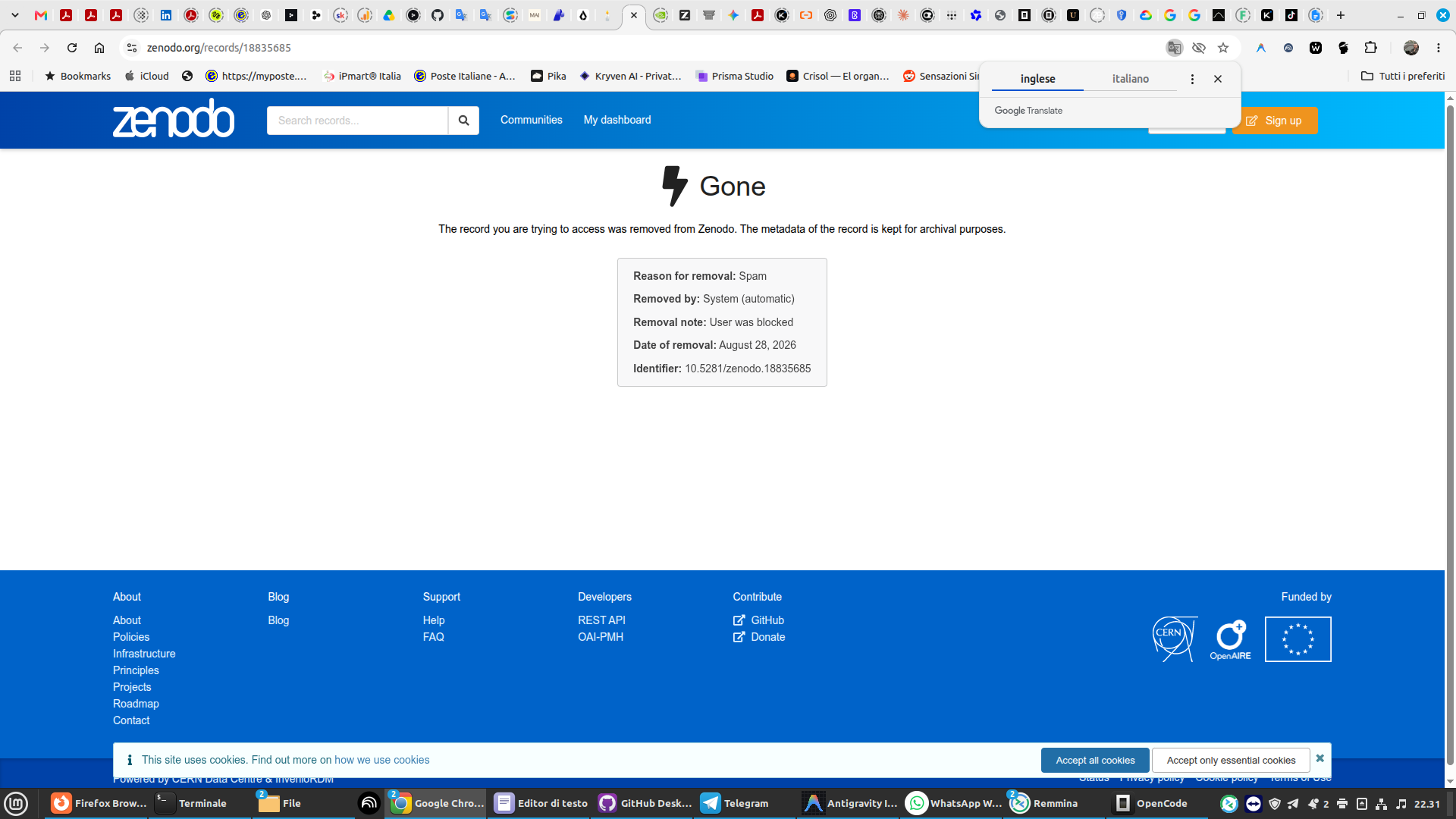Click the CERN logo

point(1175,639)
